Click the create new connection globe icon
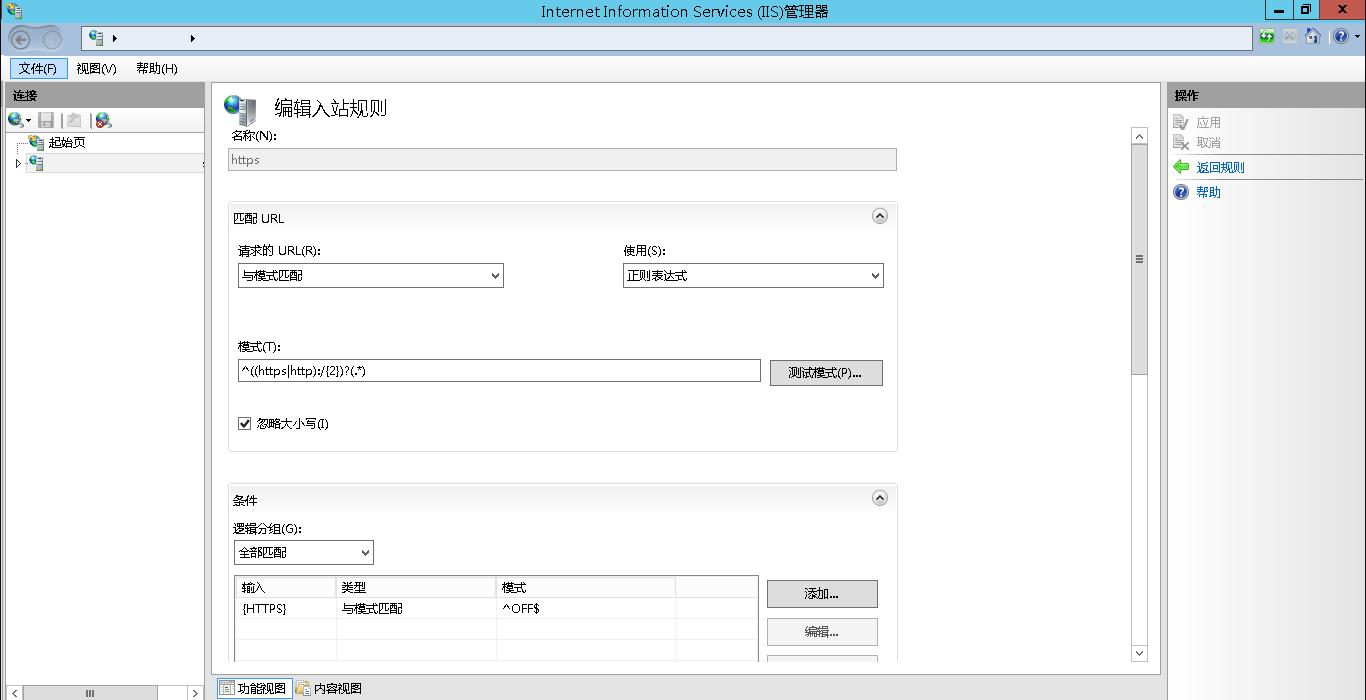1366x700 pixels. pyautogui.click(x=16, y=120)
